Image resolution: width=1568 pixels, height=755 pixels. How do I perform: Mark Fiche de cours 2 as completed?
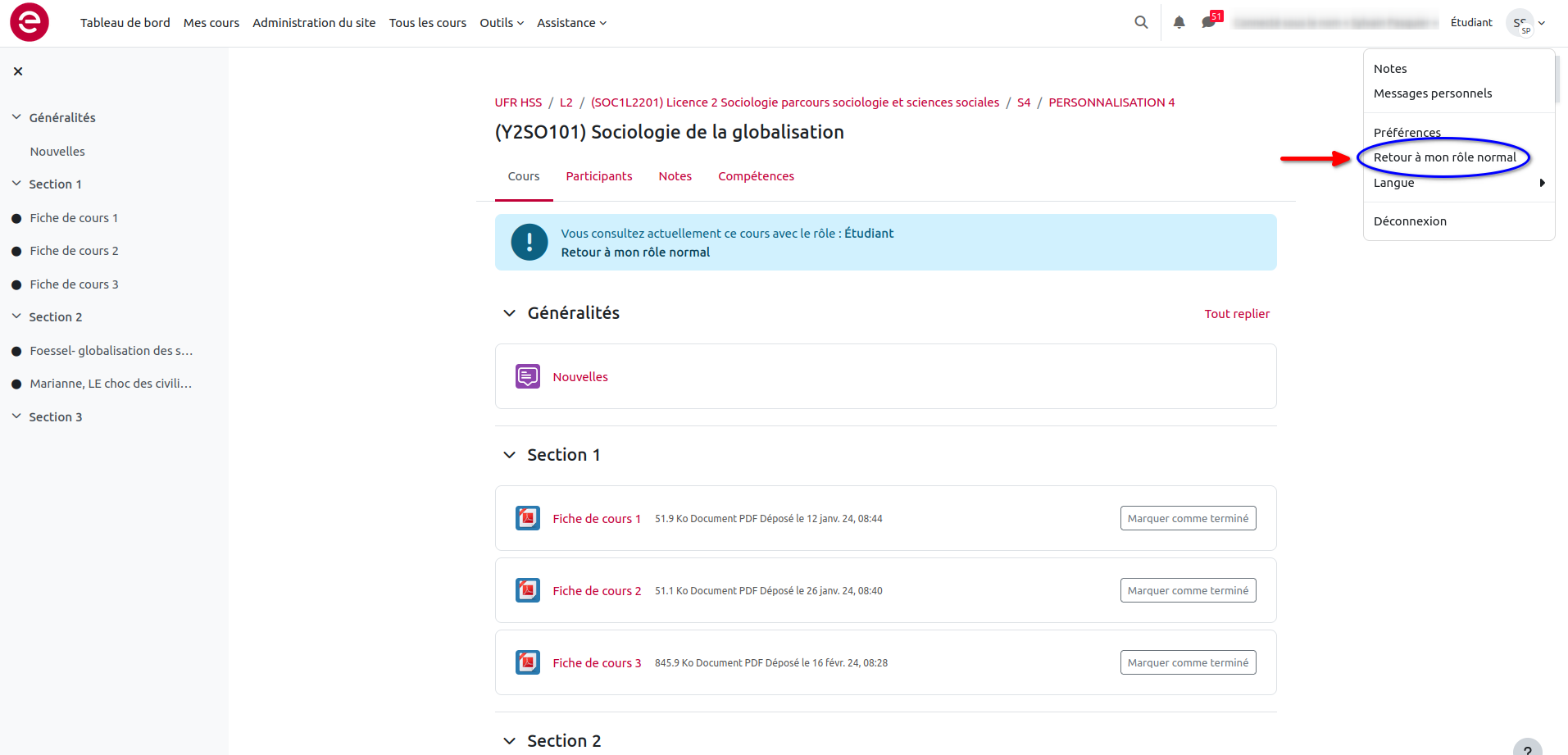click(1188, 590)
